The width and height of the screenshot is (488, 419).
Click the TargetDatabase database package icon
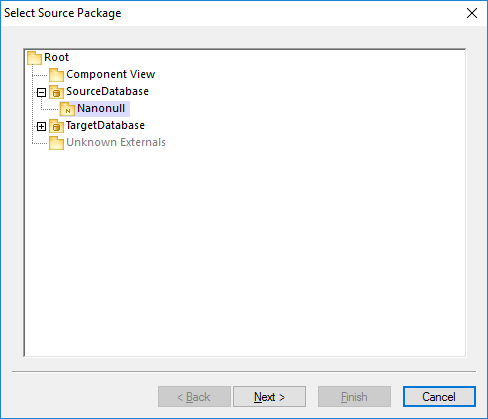[56, 126]
